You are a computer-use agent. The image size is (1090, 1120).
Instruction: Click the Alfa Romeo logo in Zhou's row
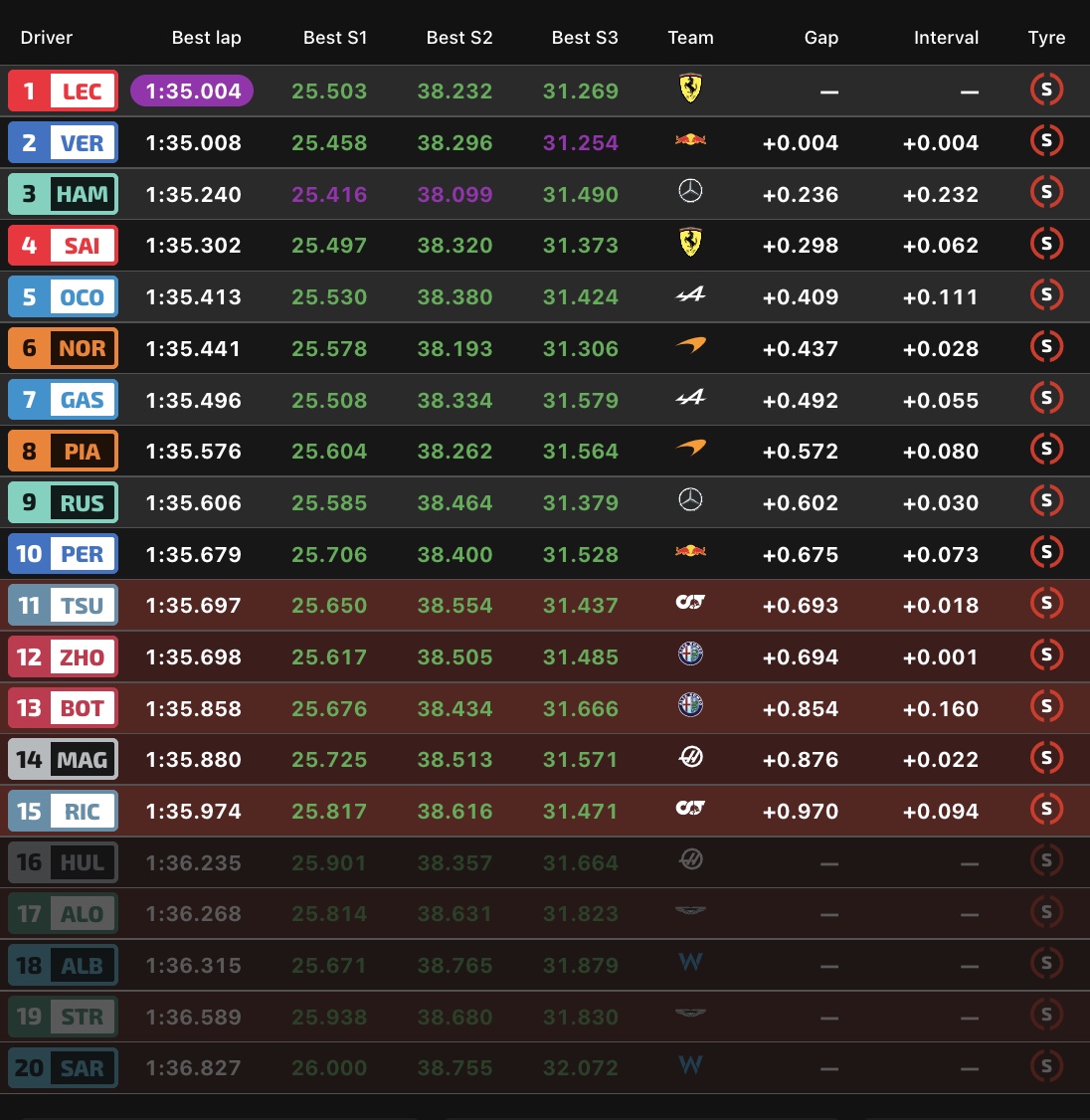pos(690,654)
